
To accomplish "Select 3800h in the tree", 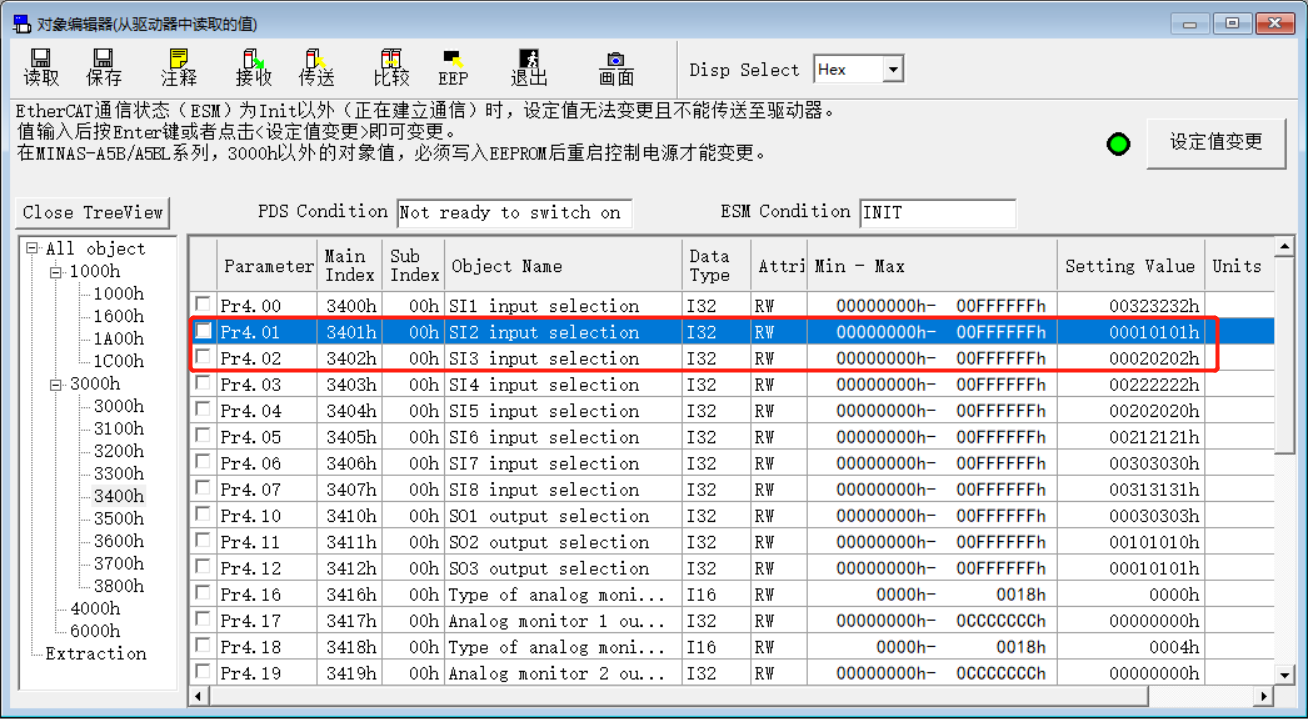I will coord(118,586).
